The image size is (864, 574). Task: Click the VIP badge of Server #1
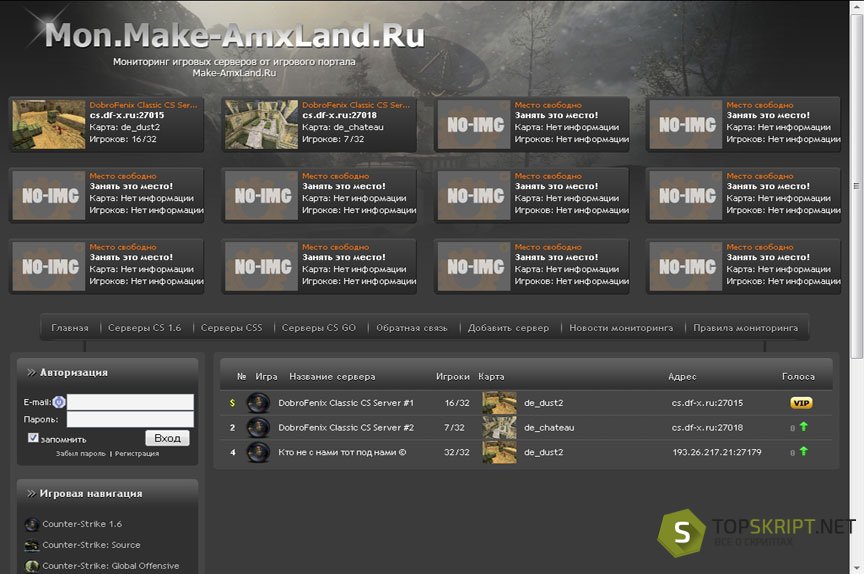point(801,403)
